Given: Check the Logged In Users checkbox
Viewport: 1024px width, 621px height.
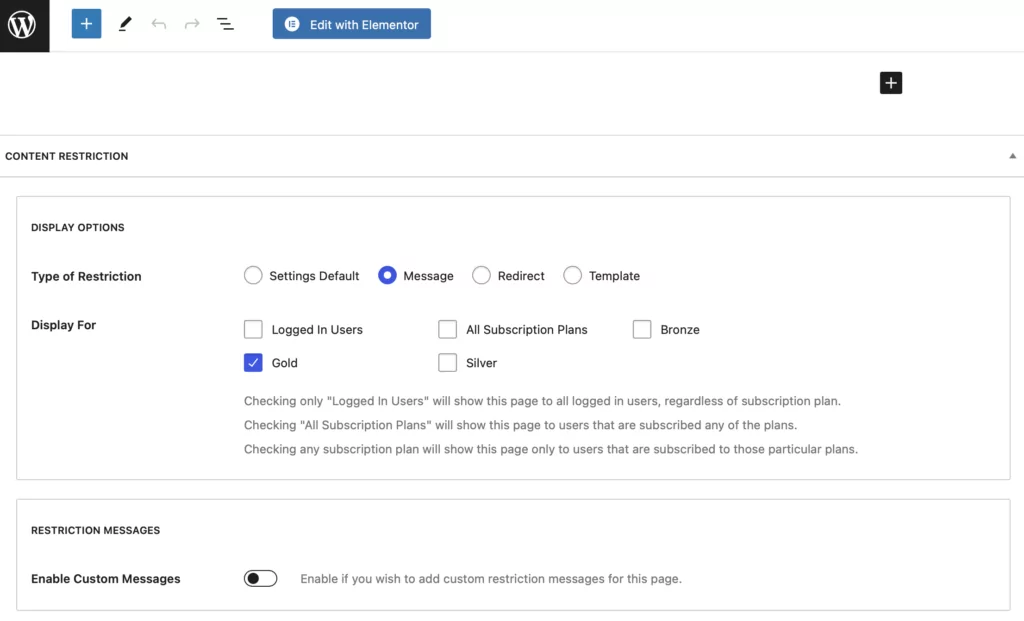Looking at the screenshot, I should coord(253,329).
